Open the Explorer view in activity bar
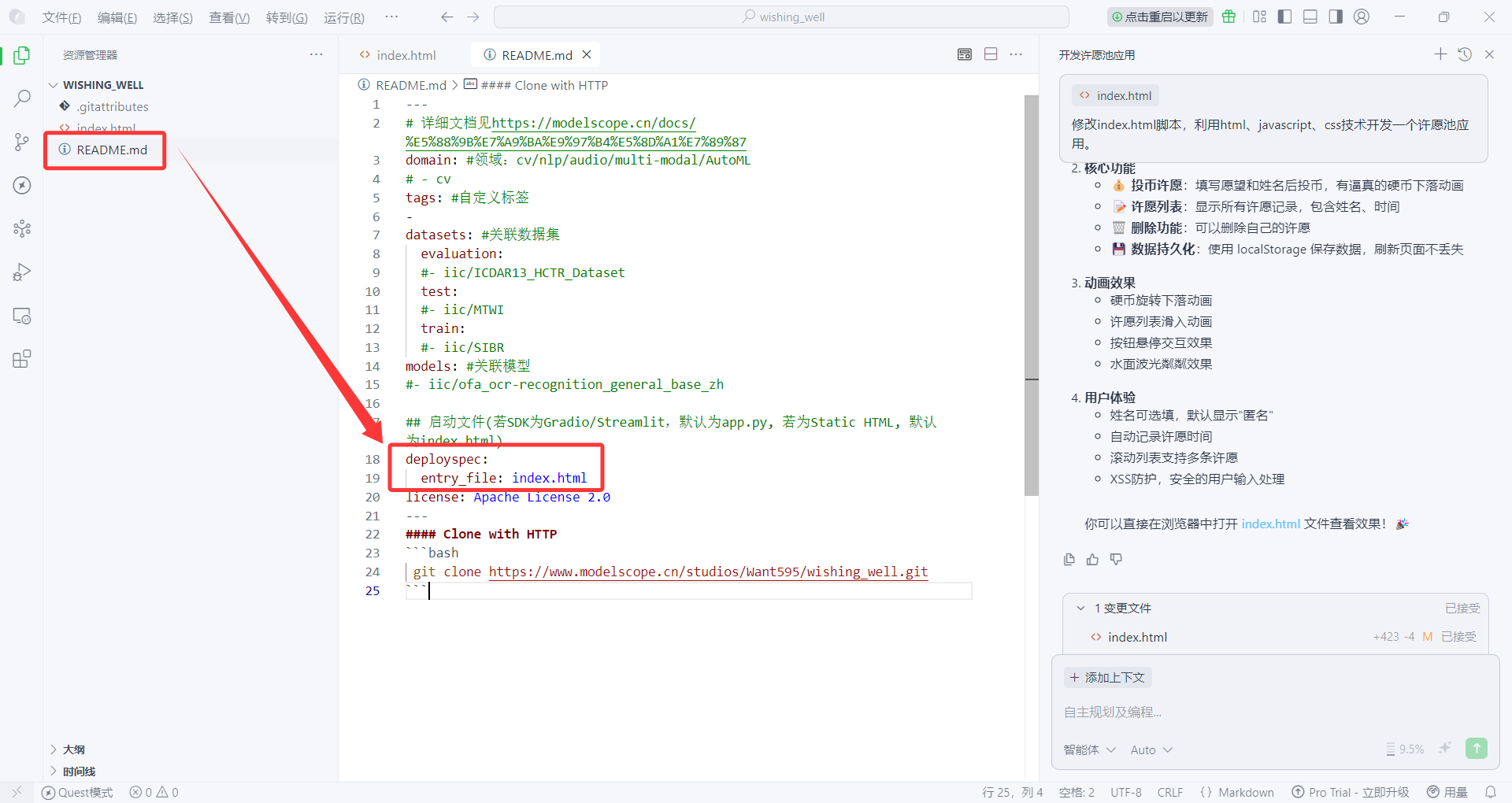The height and width of the screenshot is (803, 1512). click(22, 55)
